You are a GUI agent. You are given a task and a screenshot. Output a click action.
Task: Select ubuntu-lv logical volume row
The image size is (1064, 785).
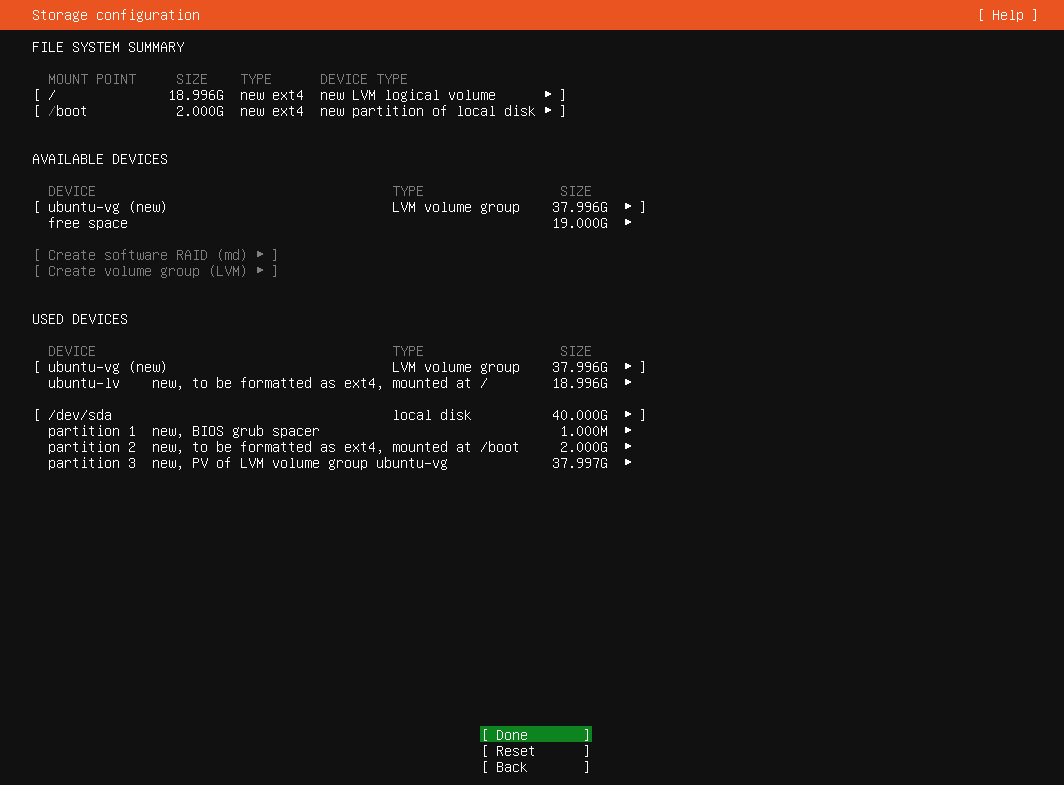pos(339,383)
